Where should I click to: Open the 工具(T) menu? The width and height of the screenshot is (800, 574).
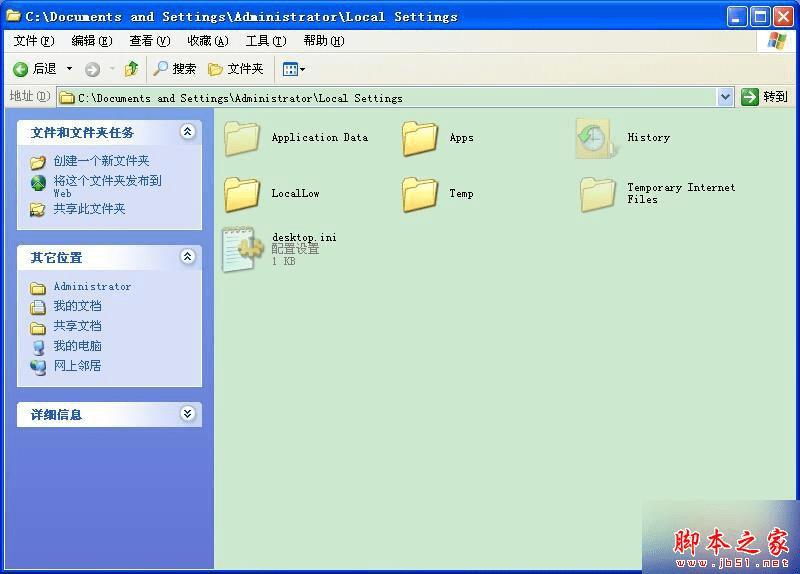pos(266,41)
